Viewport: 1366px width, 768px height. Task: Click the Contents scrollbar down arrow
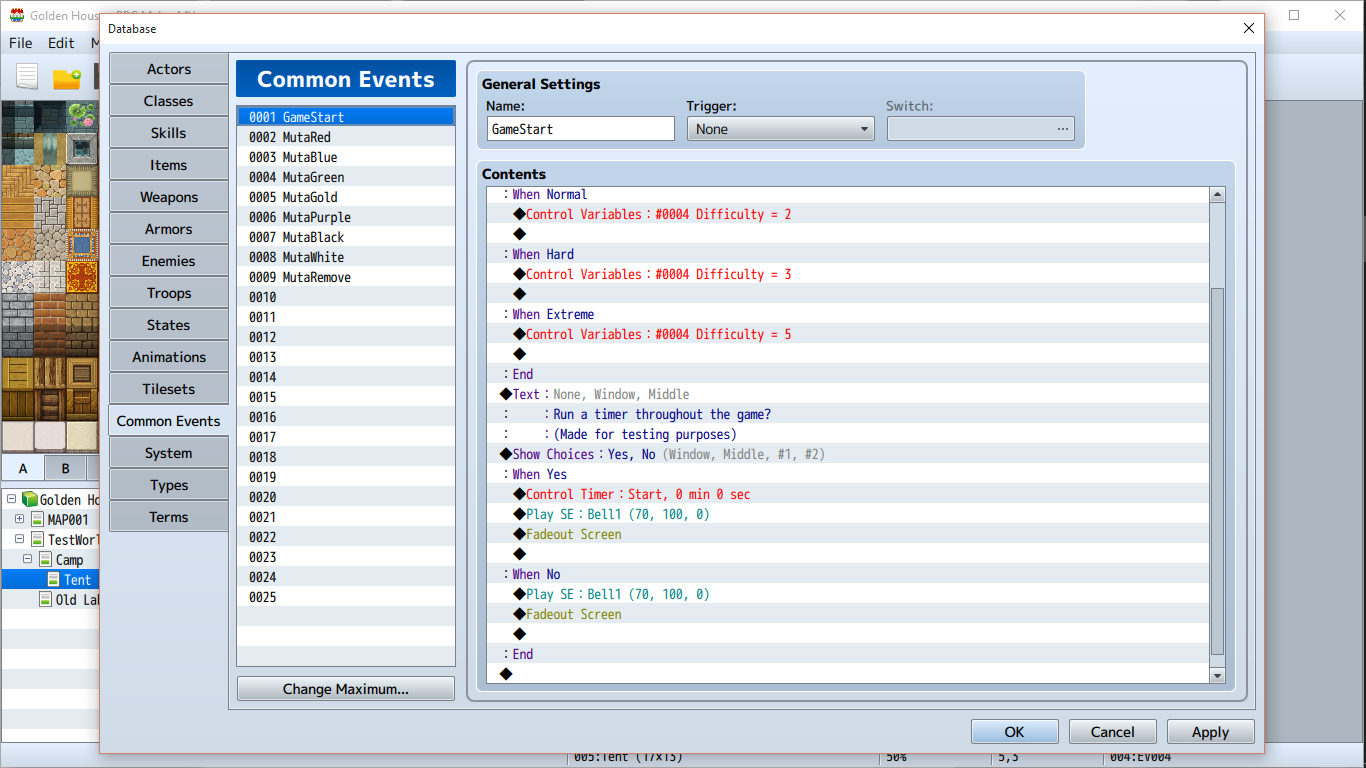click(x=1217, y=676)
